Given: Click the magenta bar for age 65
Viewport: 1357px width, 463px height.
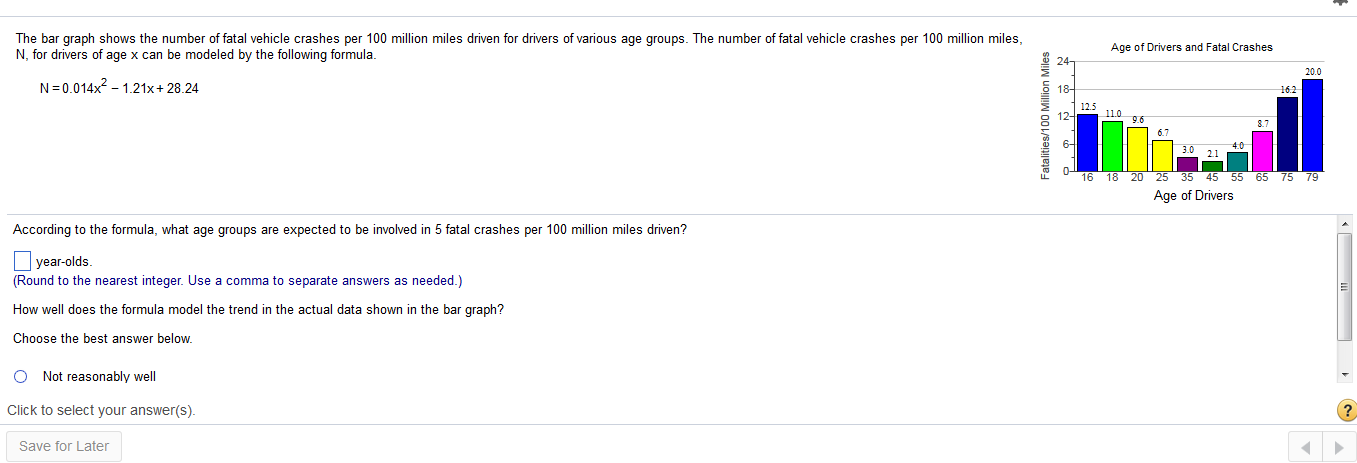Looking at the screenshot, I should 1262,151.
